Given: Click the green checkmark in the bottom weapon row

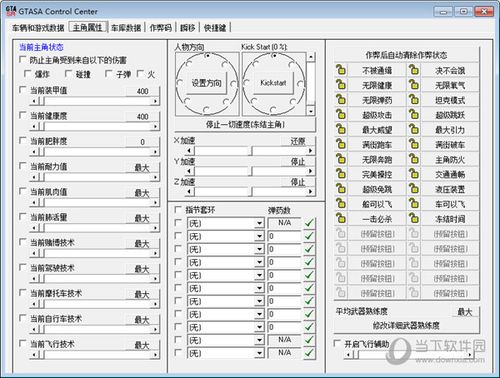Looking at the screenshot, I should point(309,353).
